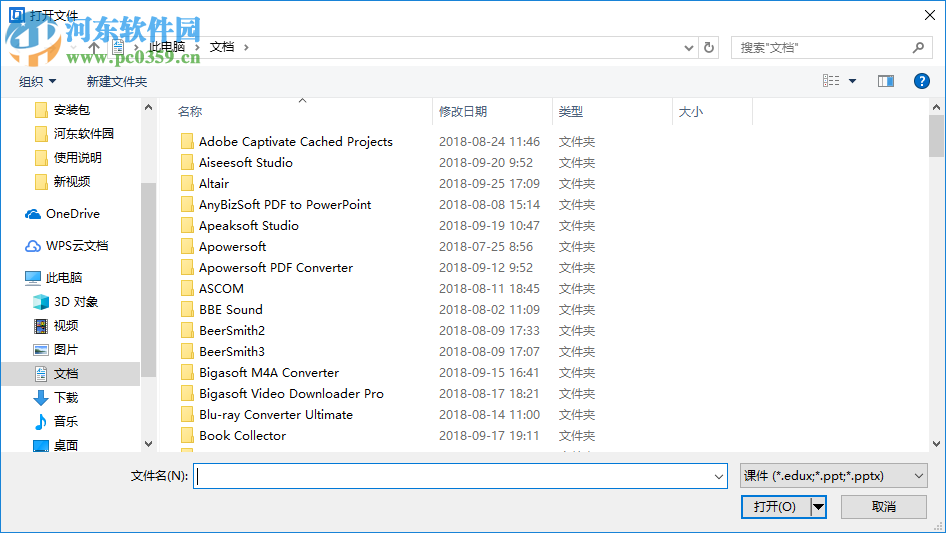946x533 pixels.
Task: Select the Altair folder
Action: pos(214,184)
